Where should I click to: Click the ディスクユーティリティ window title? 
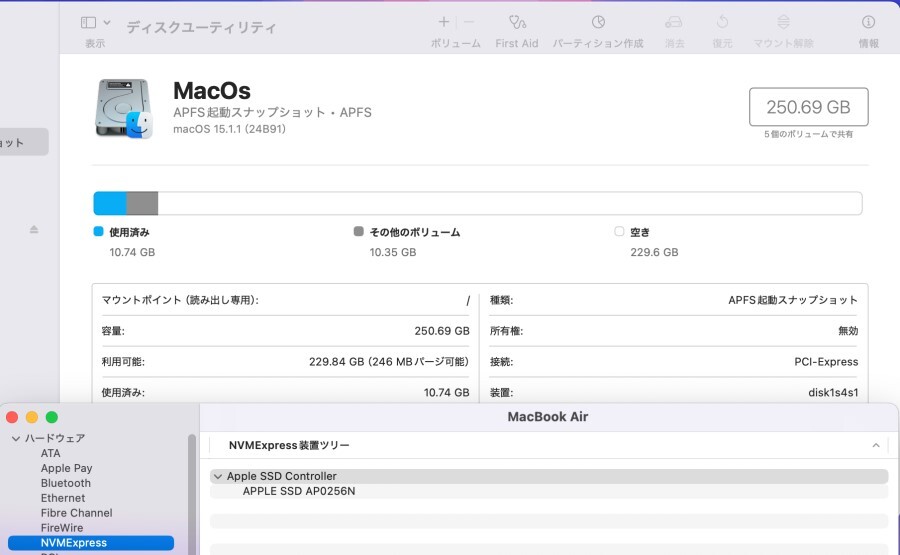click(201, 27)
